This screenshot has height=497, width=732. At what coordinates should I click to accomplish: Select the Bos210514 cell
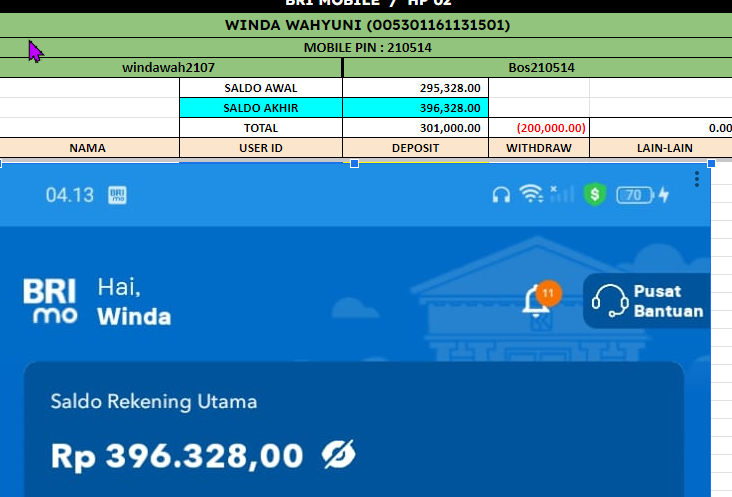coord(538,68)
